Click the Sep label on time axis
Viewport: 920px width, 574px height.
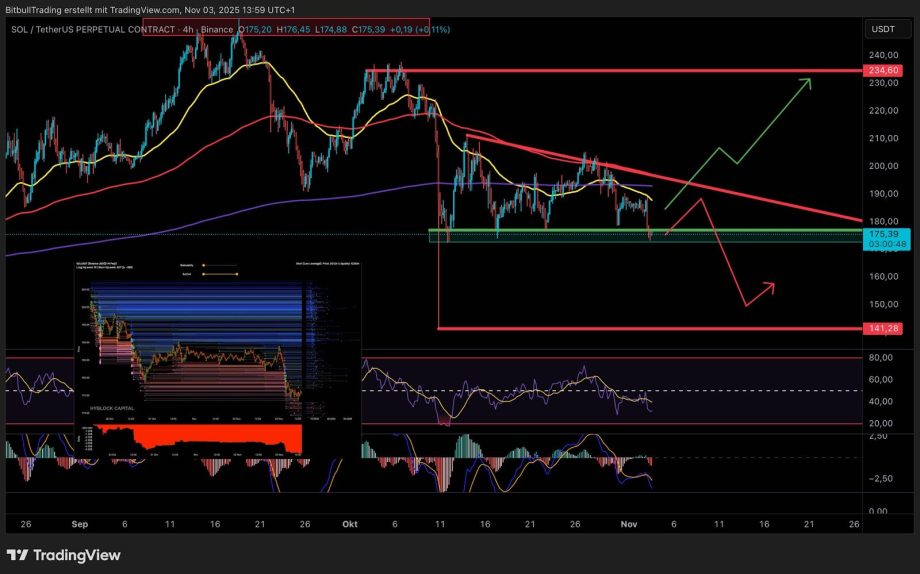(80, 524)
